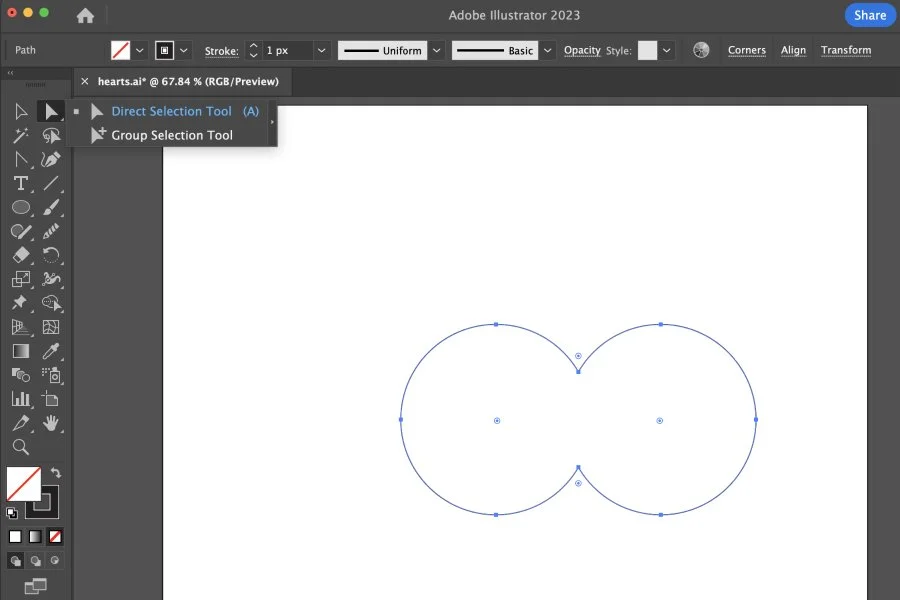This screenshot has height=600, width=900.
Task: Enable Draw Normal mode
Action: (x=15, y=560)
